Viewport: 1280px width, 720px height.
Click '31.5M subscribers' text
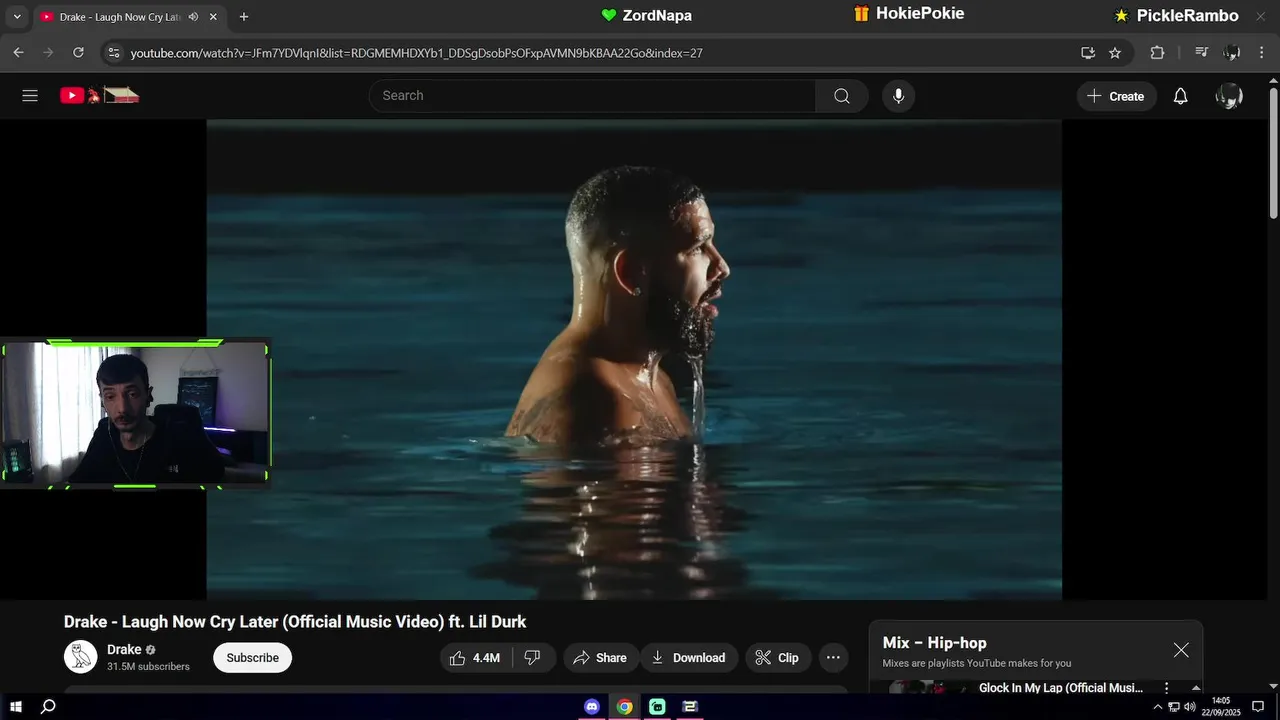coord(148,667)
